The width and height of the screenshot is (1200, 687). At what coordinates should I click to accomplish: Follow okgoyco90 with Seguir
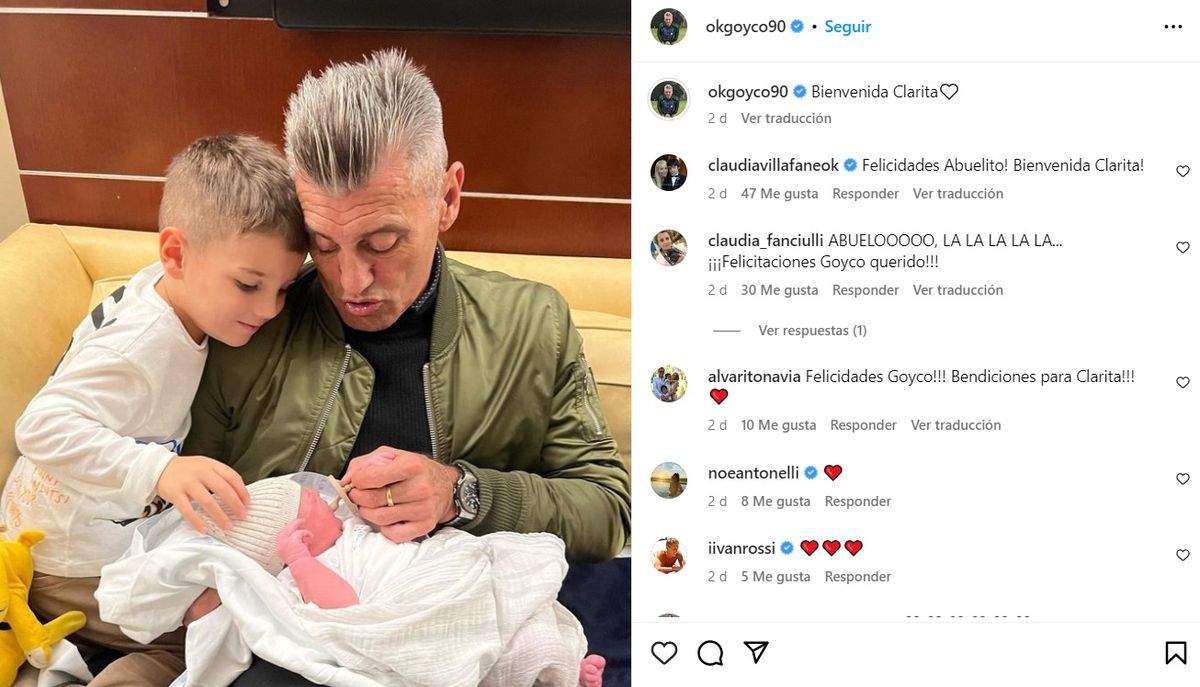[847, 27]
